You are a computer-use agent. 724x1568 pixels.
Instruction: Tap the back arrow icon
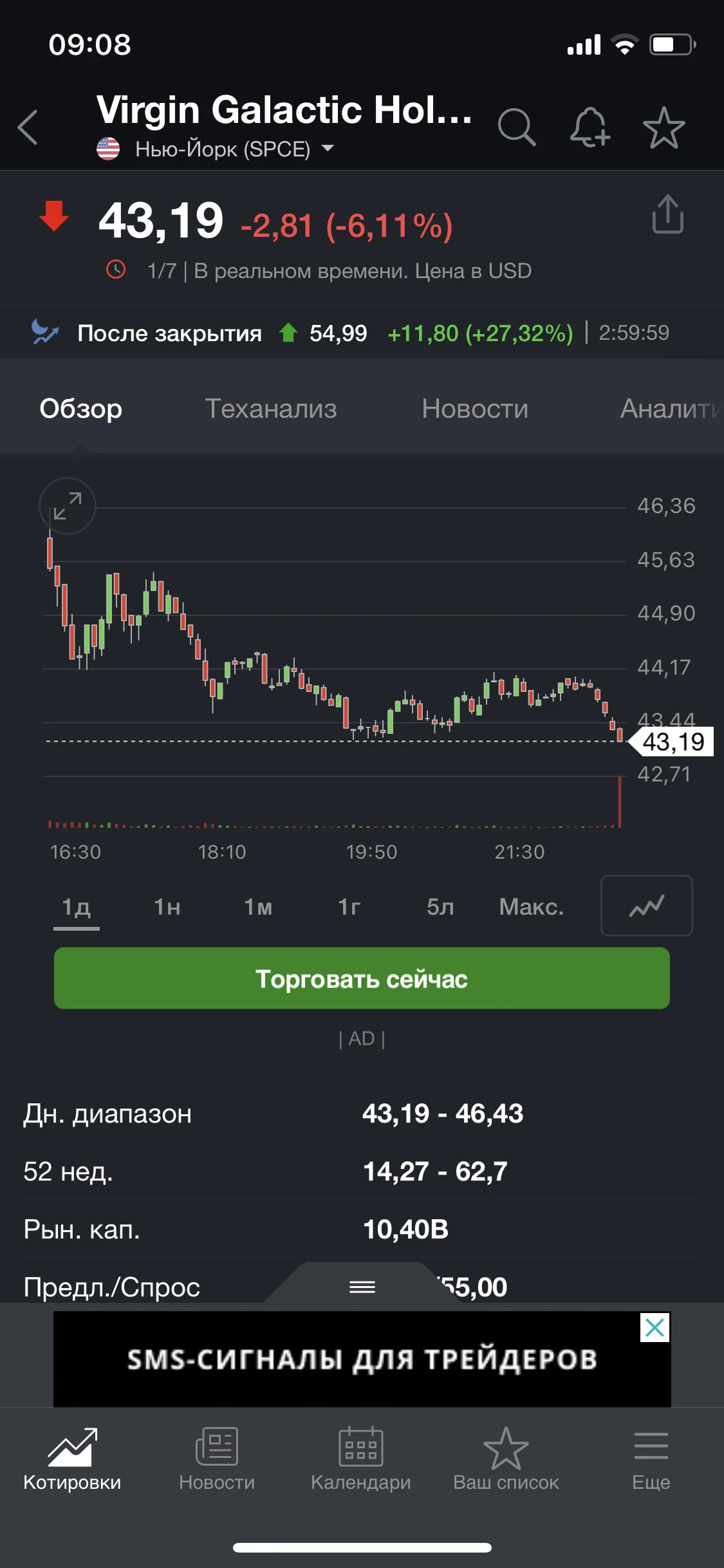28,127
